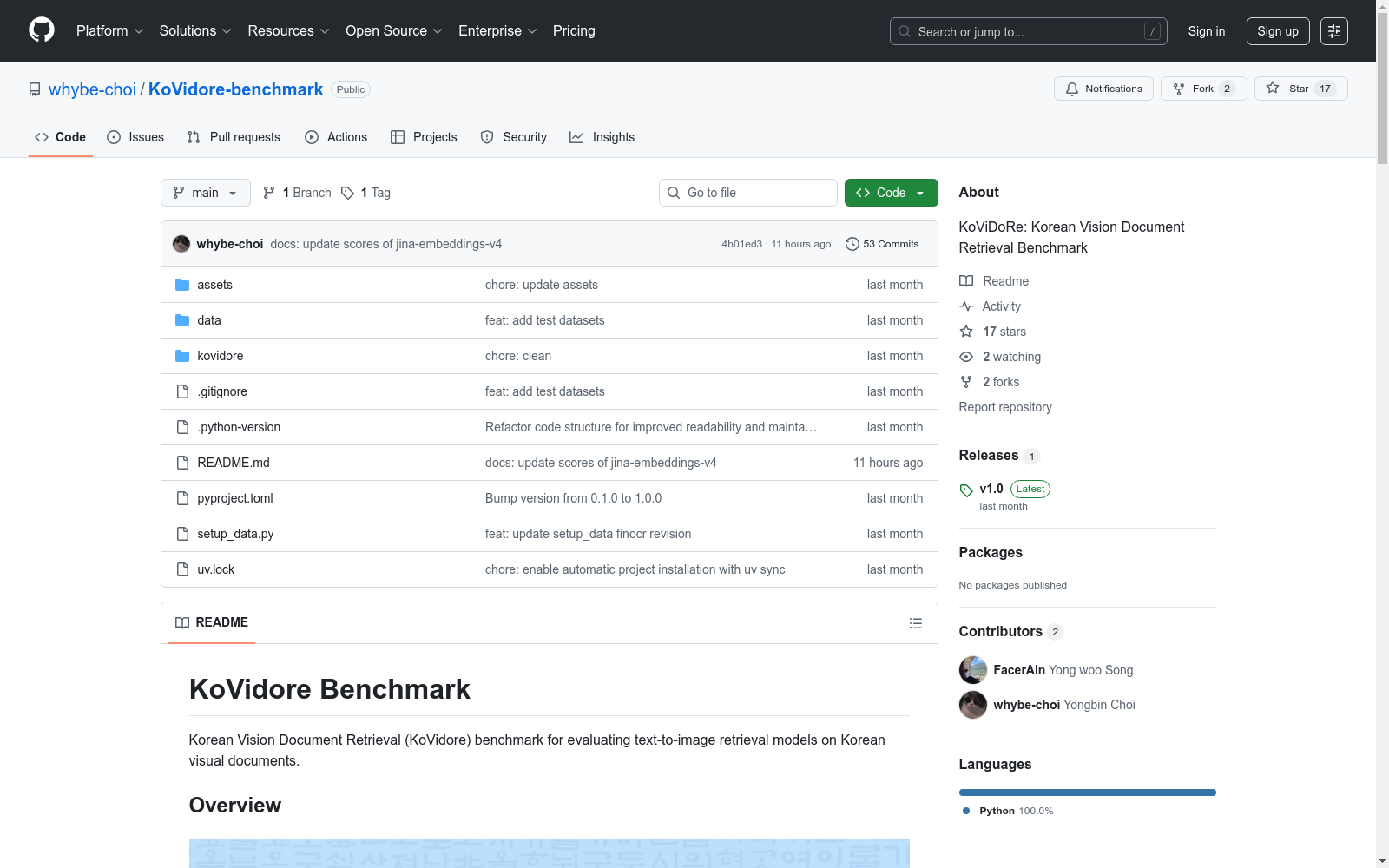The width and height of the screenshot is (1389, 868).
Task: Click whybe-choi avatar in commit bar
Action: (181, 244)
